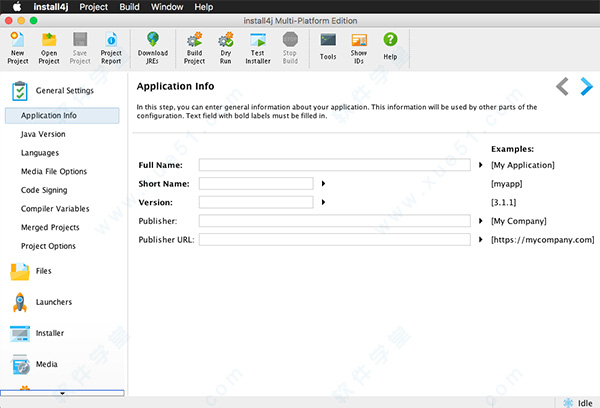Select Code Signing in sidebar
Viewport: 600px width, 408px height.
click(44, 190)
